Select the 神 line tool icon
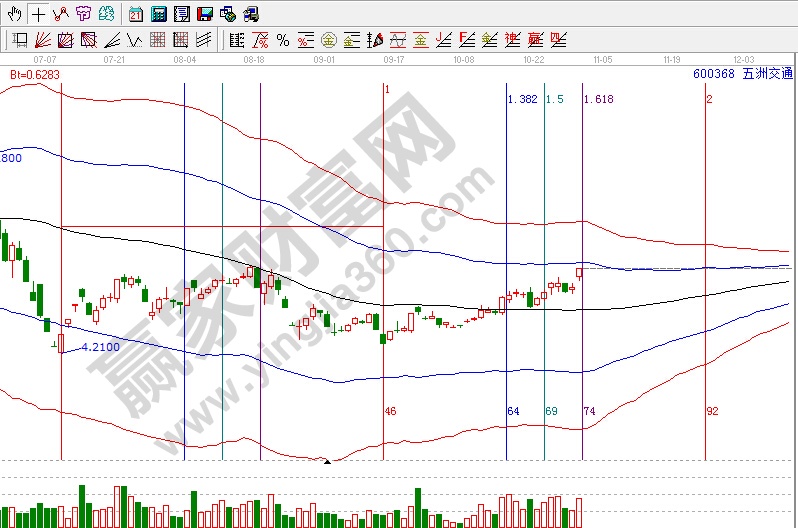 [x=513, y=40]
